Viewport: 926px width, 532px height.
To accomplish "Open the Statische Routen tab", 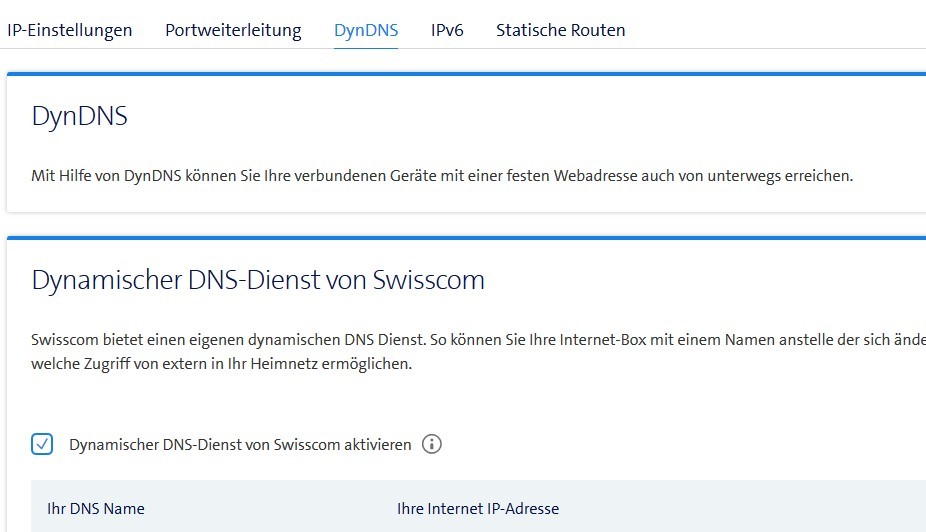I will [x=560, y=30].
